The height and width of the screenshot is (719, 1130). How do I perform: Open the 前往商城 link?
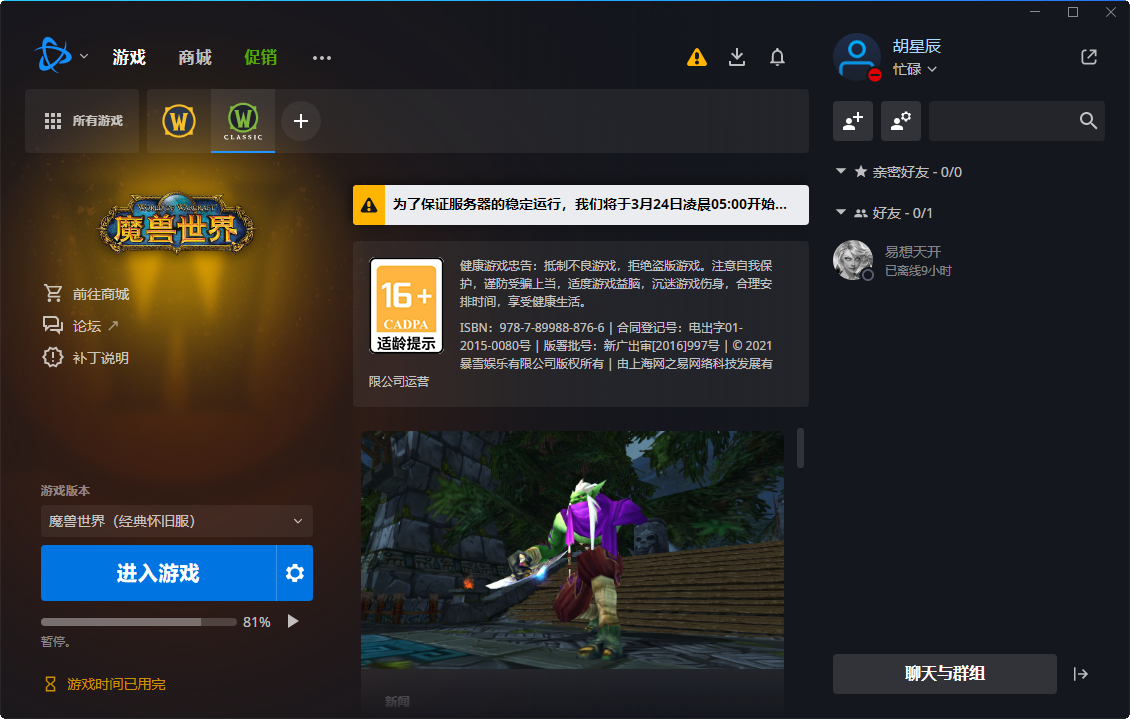[101, 294]
